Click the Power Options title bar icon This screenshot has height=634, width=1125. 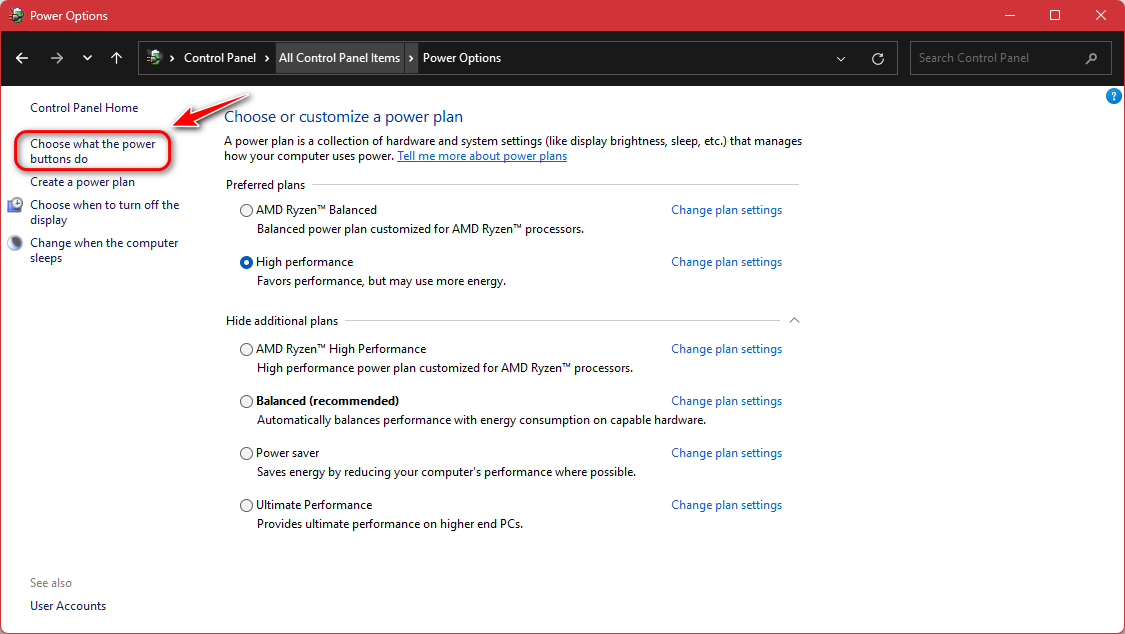point(16,16)
